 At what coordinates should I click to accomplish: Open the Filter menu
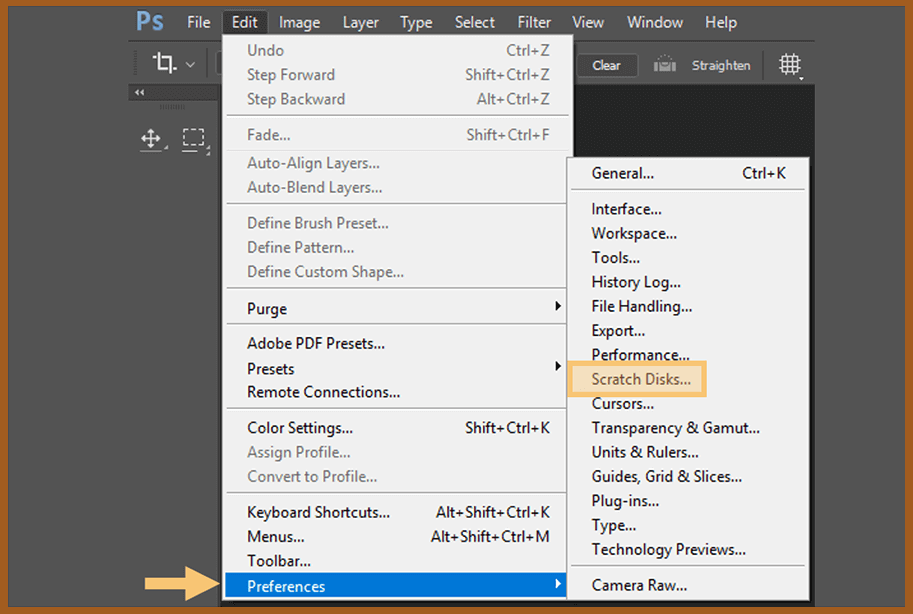533,22
